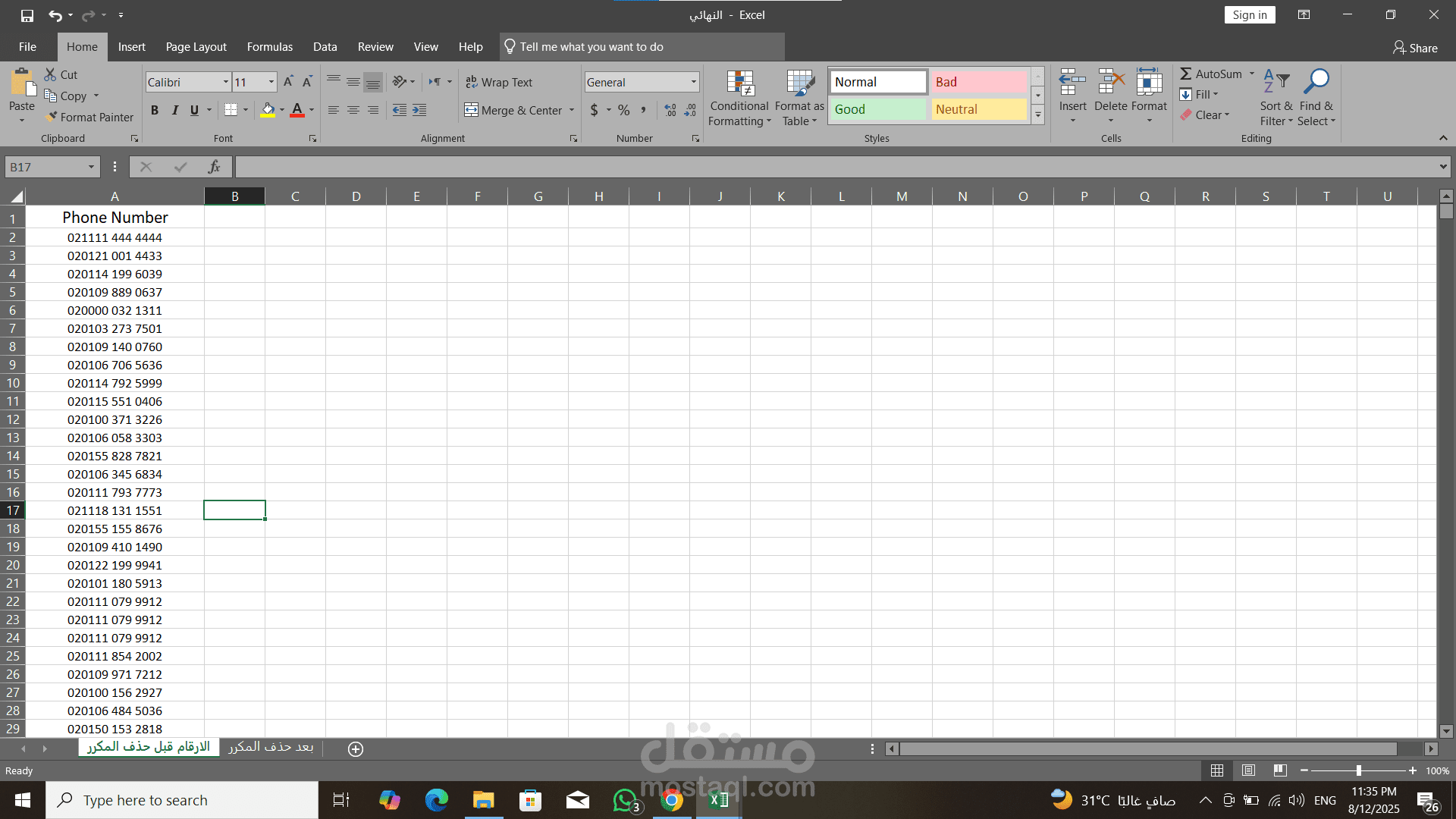Screen dimensions: 1456x819
Task: Switch to Page Layout view in status bar
Action: [1248, 770]
